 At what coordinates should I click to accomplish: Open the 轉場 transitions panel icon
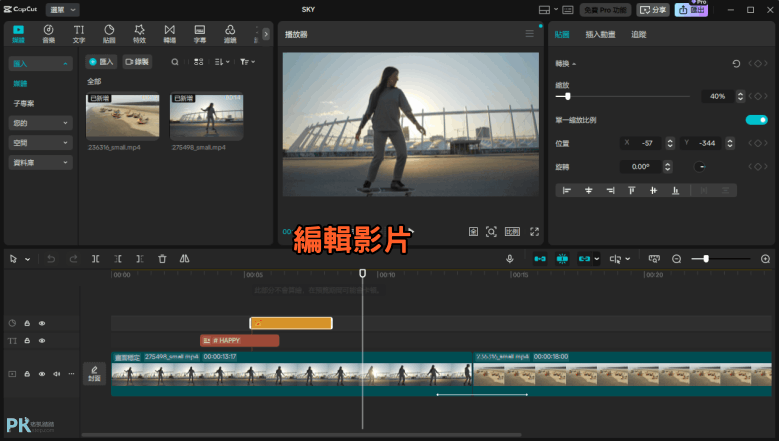[170, 34]
